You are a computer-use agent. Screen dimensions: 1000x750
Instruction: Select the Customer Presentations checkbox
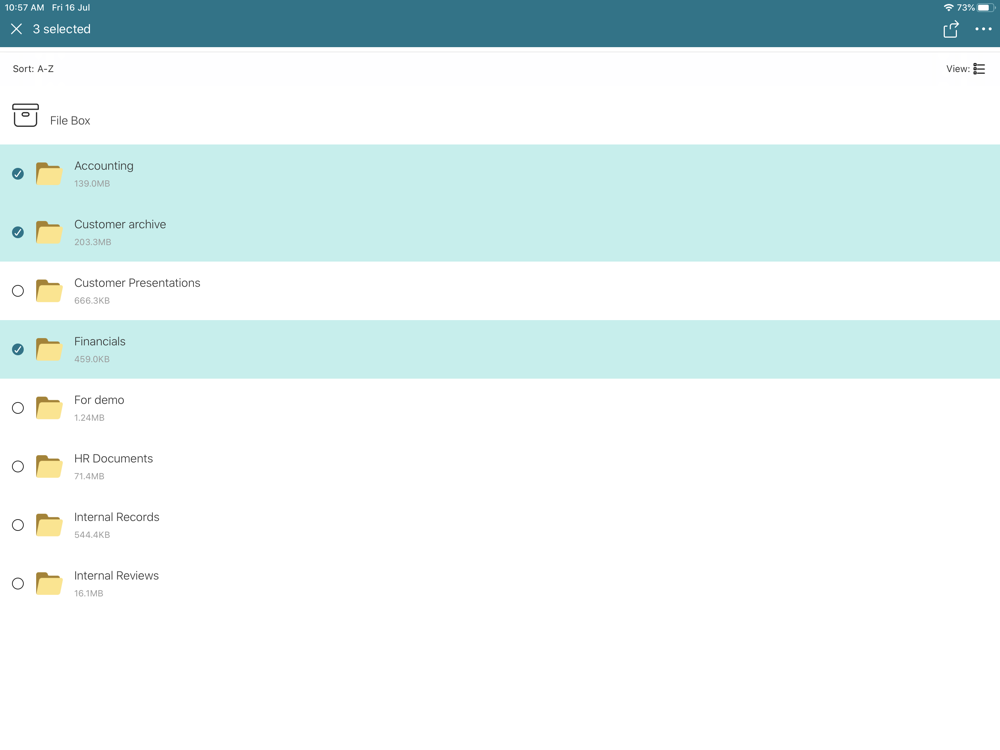(x=18, y=291)
